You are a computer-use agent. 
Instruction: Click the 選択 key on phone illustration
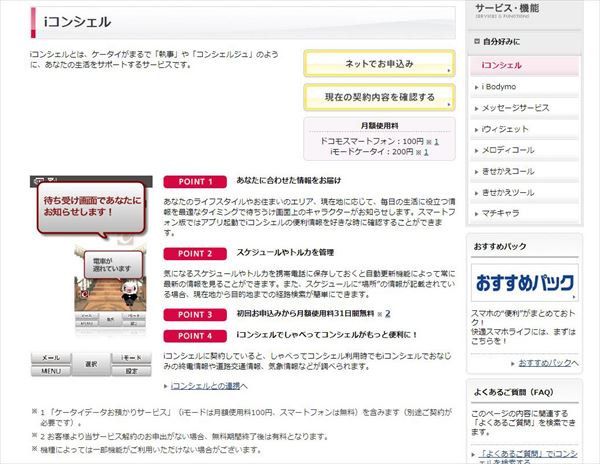click(x=91, y=364)
